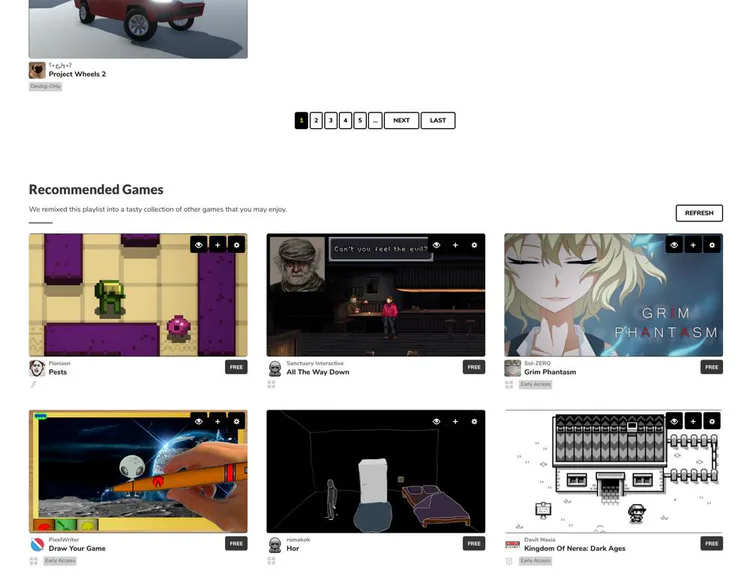Click FREE button for Grim Phantasm
Screen dimensions: 750x580
pyautogui.click(x=712, y=367)
